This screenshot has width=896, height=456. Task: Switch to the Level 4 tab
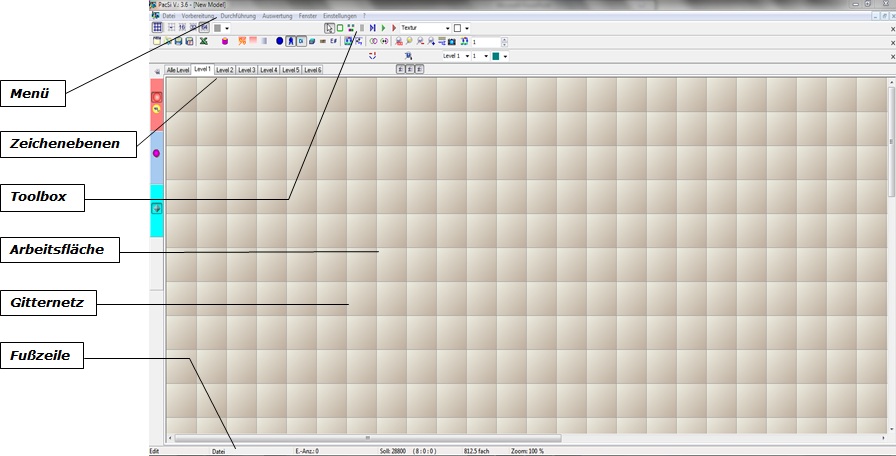point(269,70)
